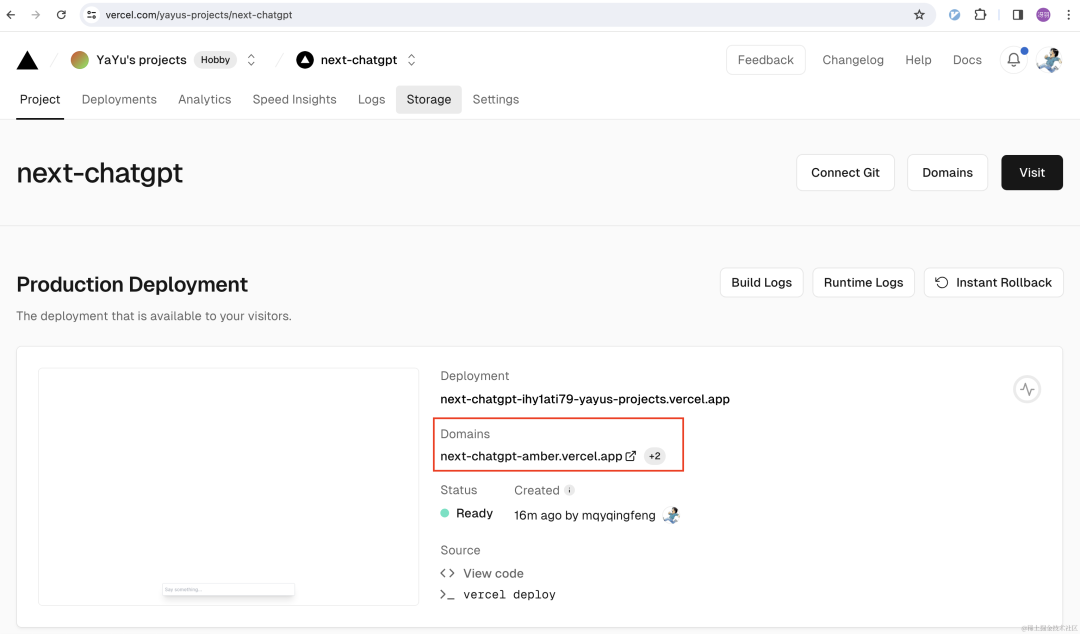1080x634 pixels.
Task: Open notifications bell icon
Action: point(1014,60)
